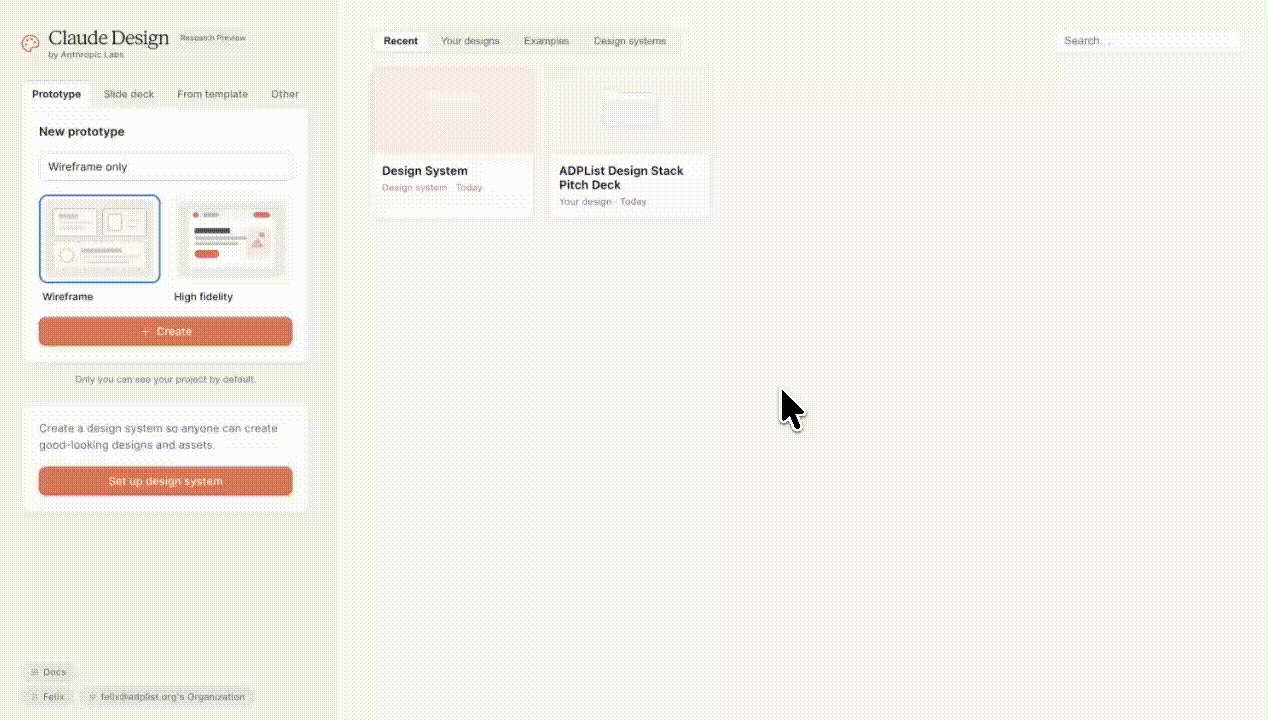This screenshot has height=720, width=1268.
Task: Click the by Anthropic Labs text
Action: (86, 55)
